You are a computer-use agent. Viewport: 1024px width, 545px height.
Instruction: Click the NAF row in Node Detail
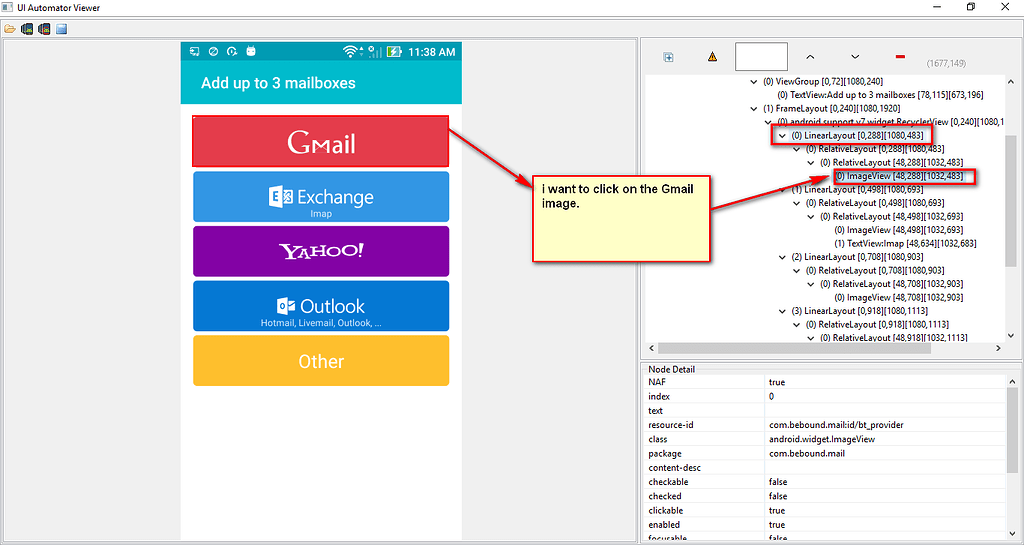point(825,382)
